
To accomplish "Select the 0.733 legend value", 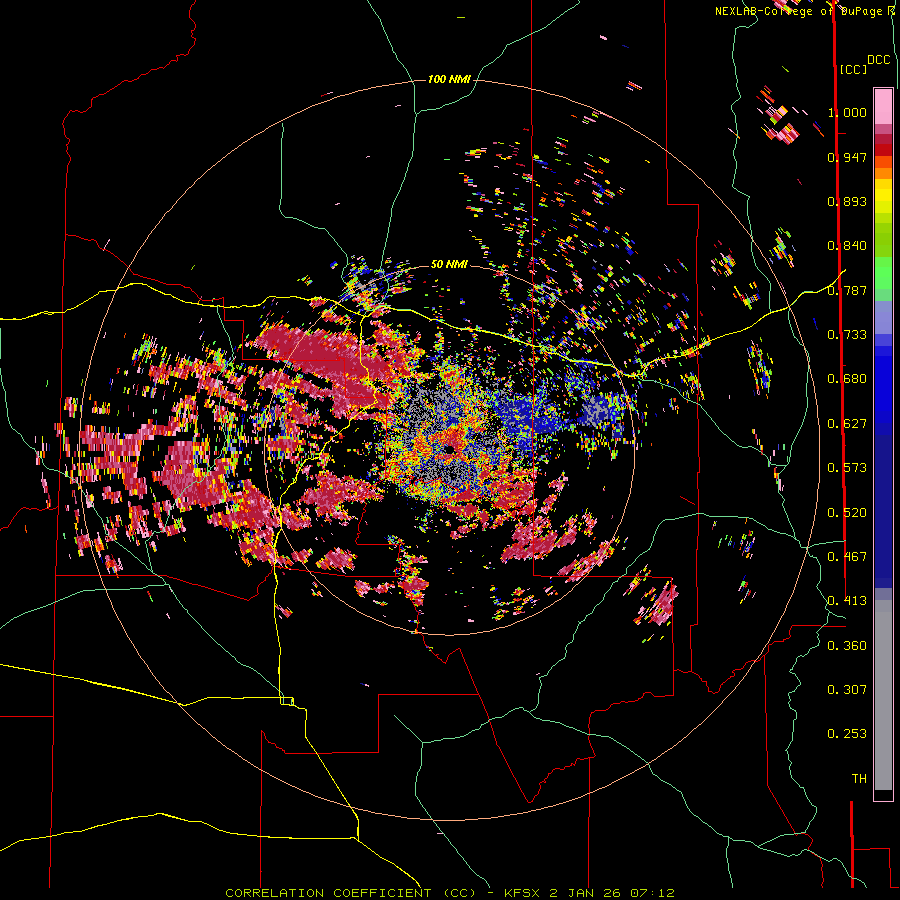I will [847, 335].
